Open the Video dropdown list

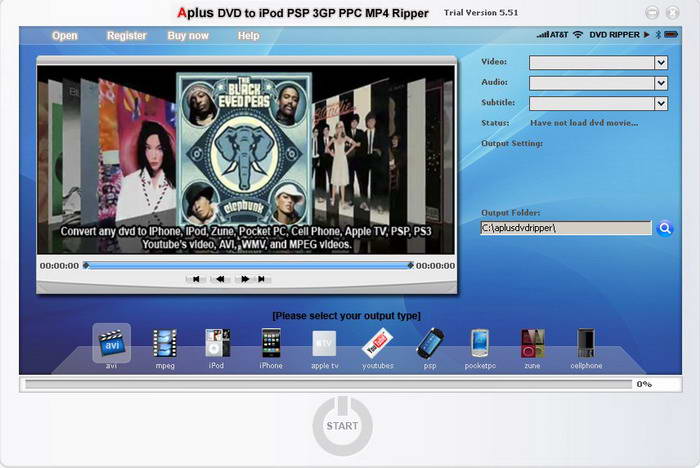(661, 63)
